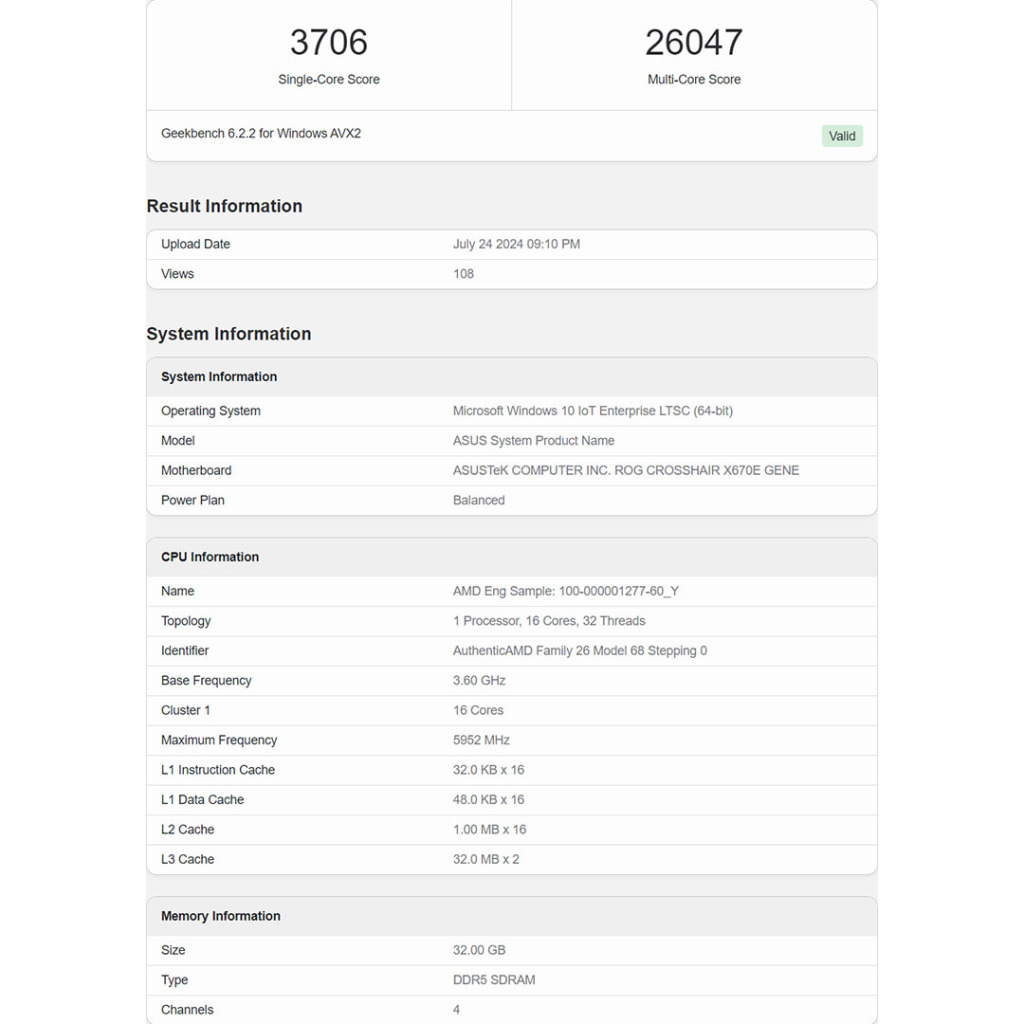Select the Views value 108
1024x1024 pixels.
click(x=463, y=274)
